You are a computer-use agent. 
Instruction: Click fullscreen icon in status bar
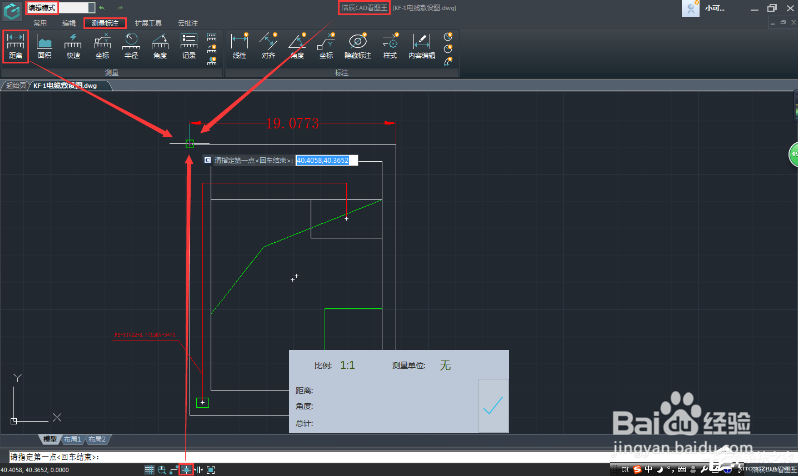pos(211,470)
